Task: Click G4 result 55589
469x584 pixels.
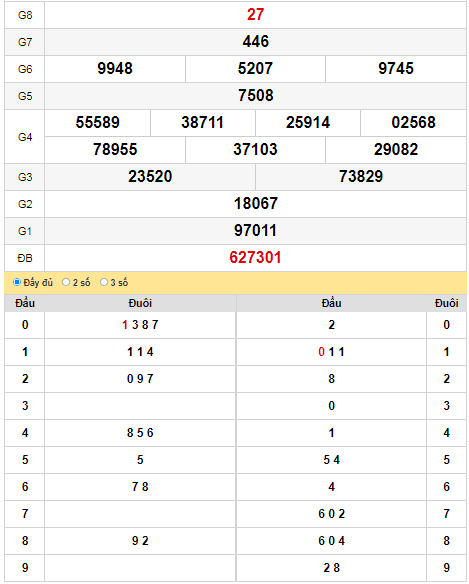Action: tap(98, 123)
